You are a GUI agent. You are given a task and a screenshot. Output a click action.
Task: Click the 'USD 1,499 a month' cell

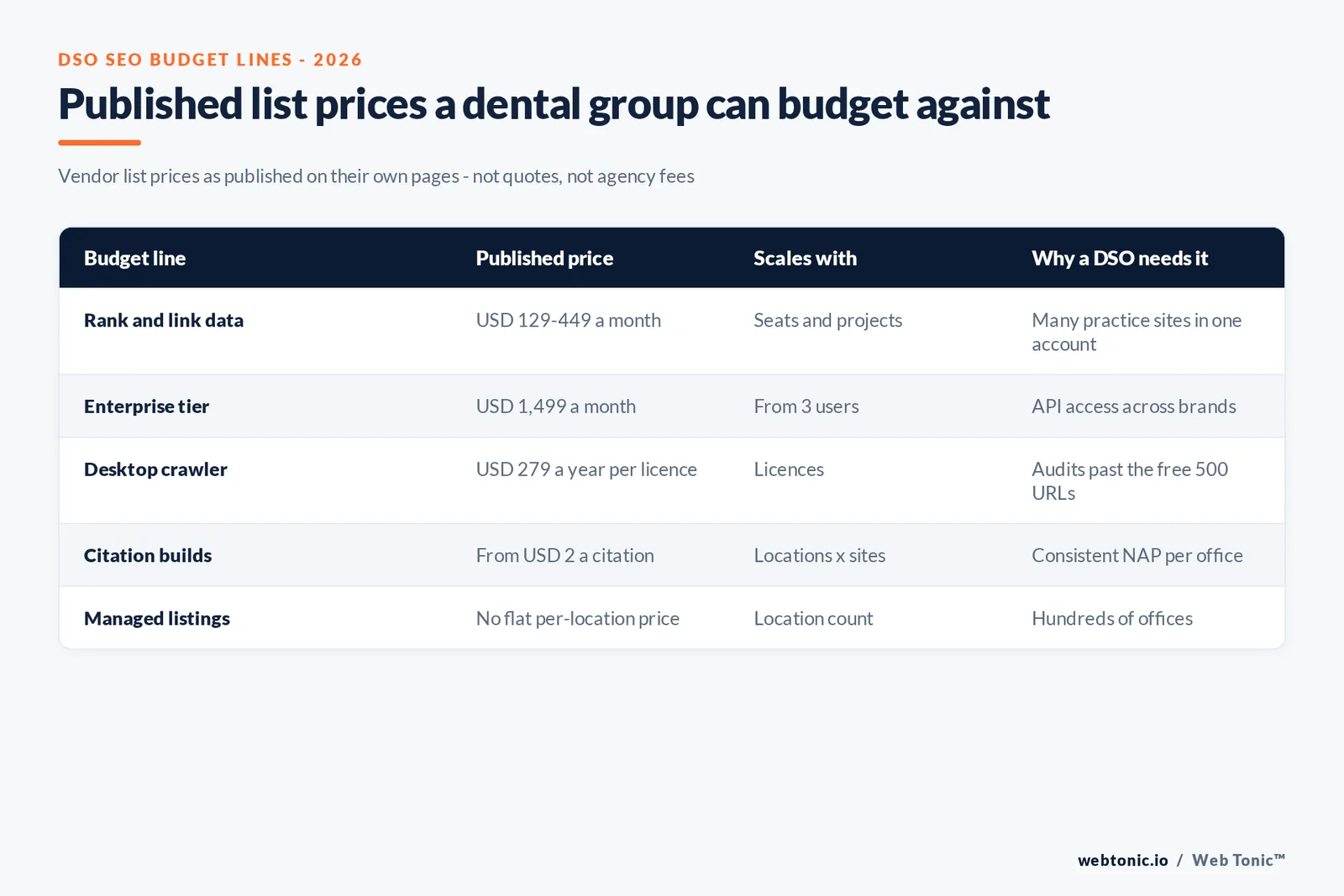556,406
